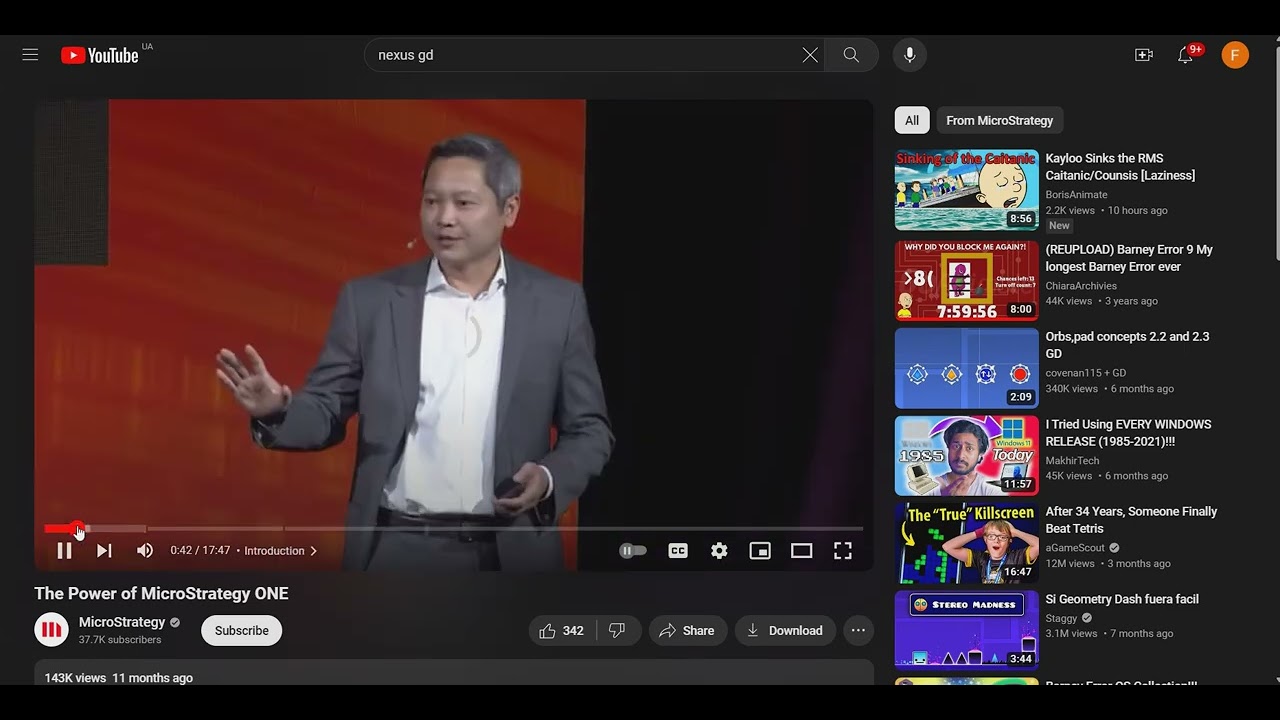Subscribe to MicroStrategy channel
Image resolution: width=1280 pixels, height=720 pixels.
pyautogui.click(x=242, y=631)
